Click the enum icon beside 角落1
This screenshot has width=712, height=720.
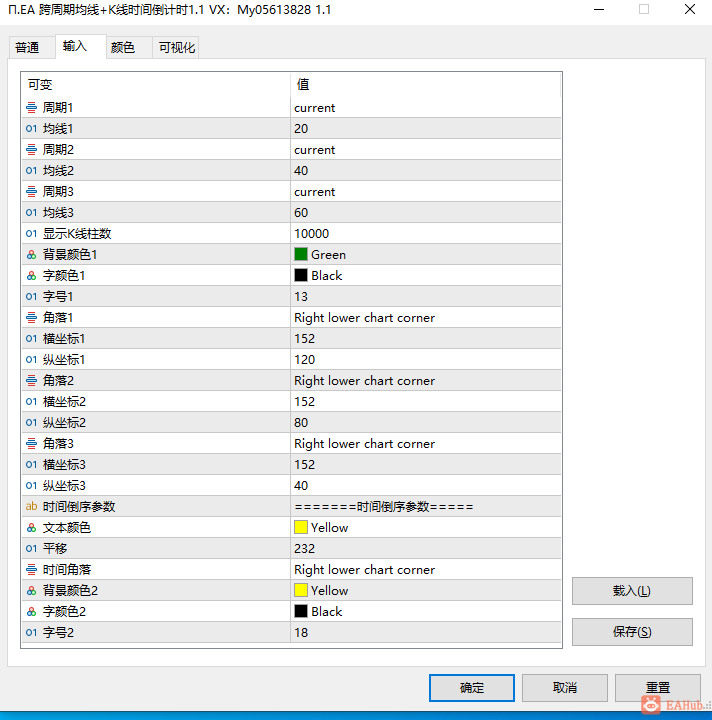(x=31, y=318)
